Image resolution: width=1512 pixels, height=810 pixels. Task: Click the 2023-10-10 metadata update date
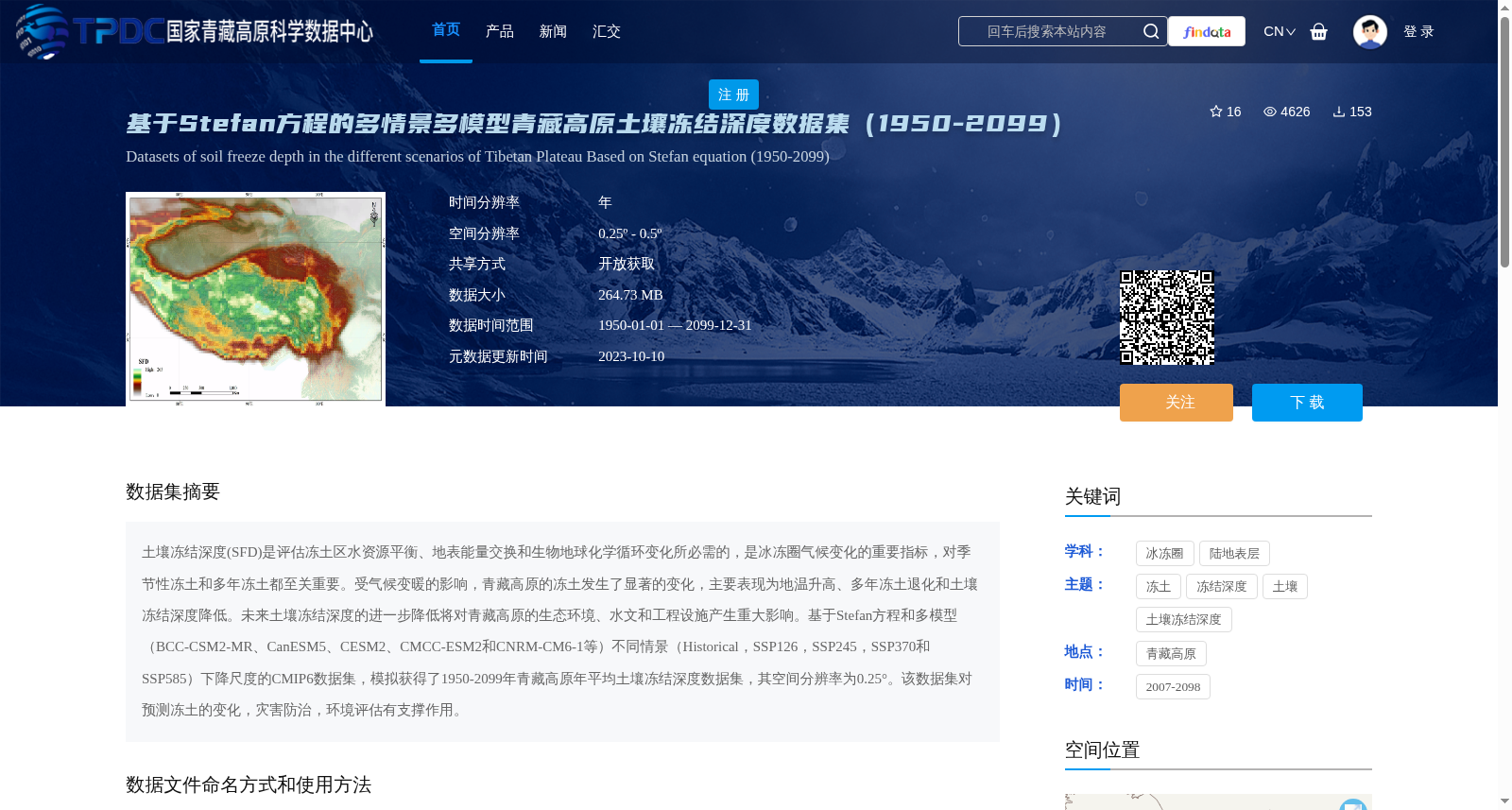point(631,356)
